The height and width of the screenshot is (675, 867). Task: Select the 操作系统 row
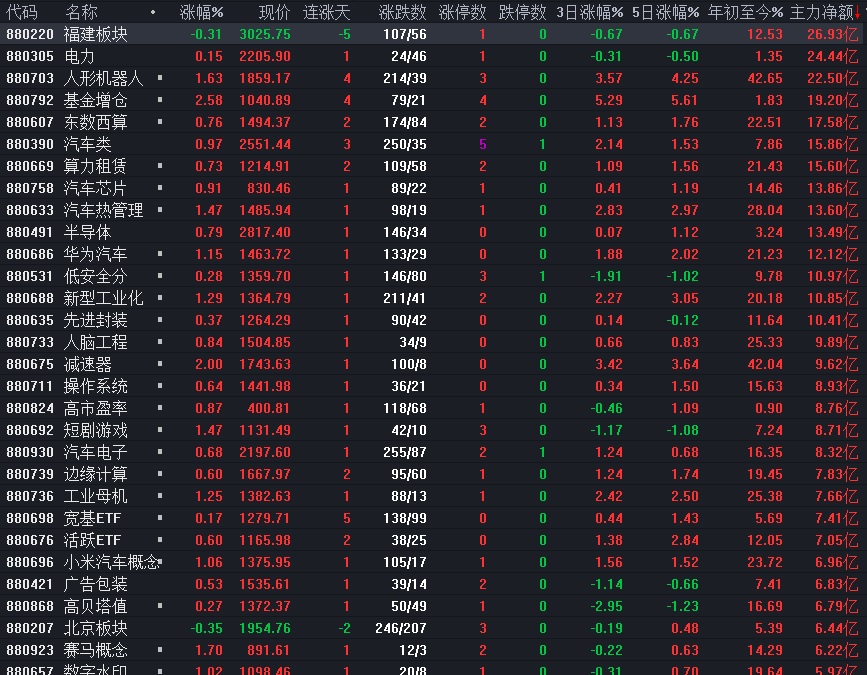coord(434,386)
